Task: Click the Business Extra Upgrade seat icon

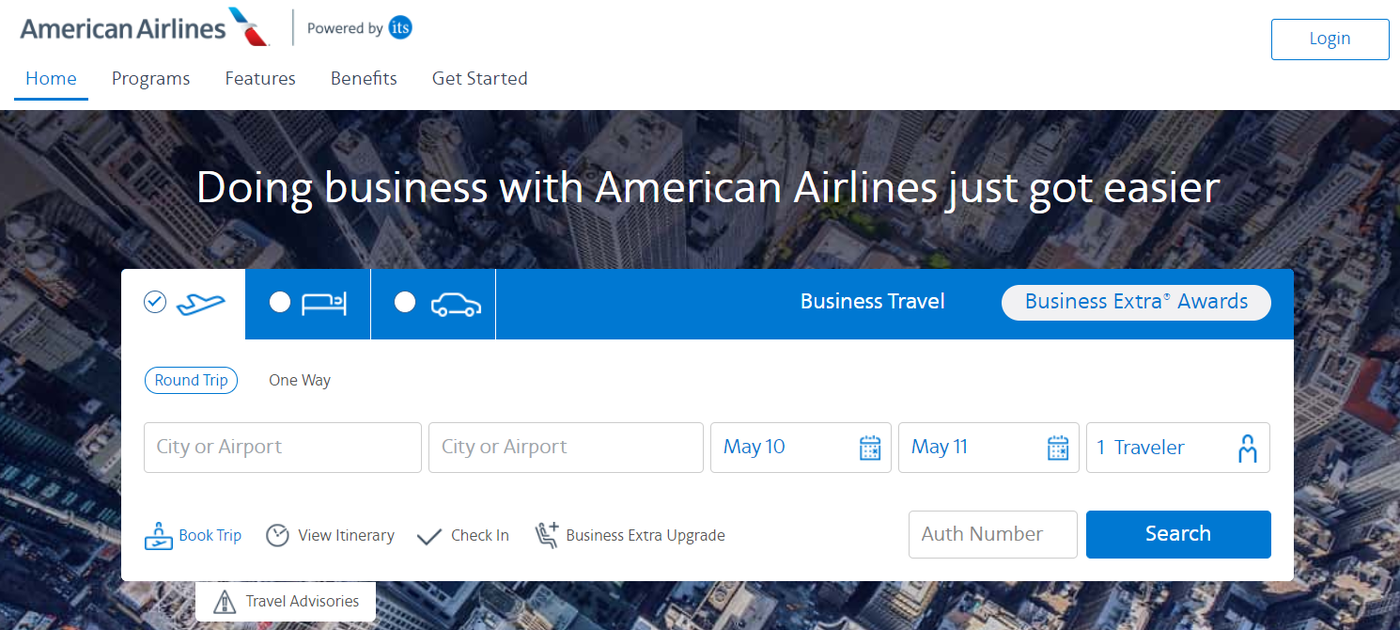Action: point(547,534)
